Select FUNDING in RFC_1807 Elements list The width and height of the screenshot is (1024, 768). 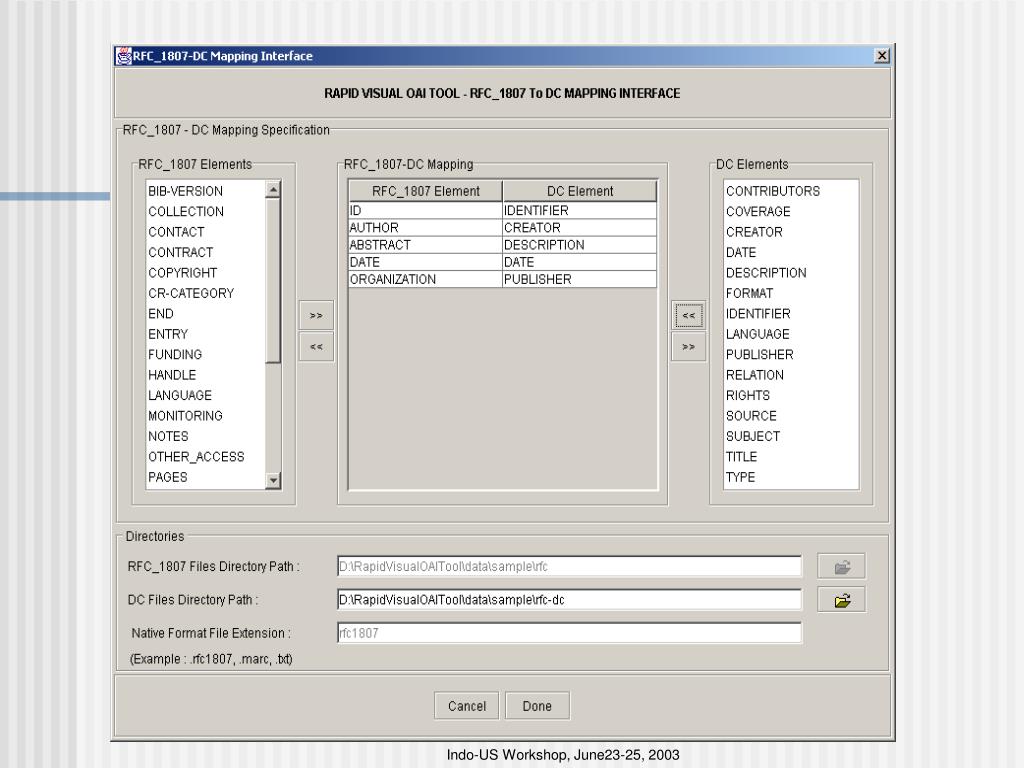[206, 355]
